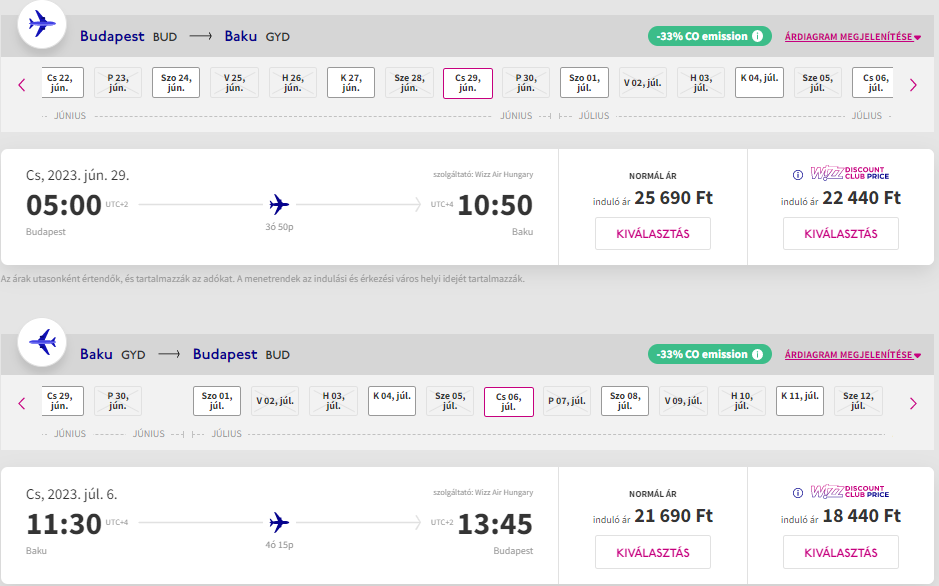The image size is (939, 586).
Task: Select outbound date K 27, jún.
Action: tap(351, 82)
